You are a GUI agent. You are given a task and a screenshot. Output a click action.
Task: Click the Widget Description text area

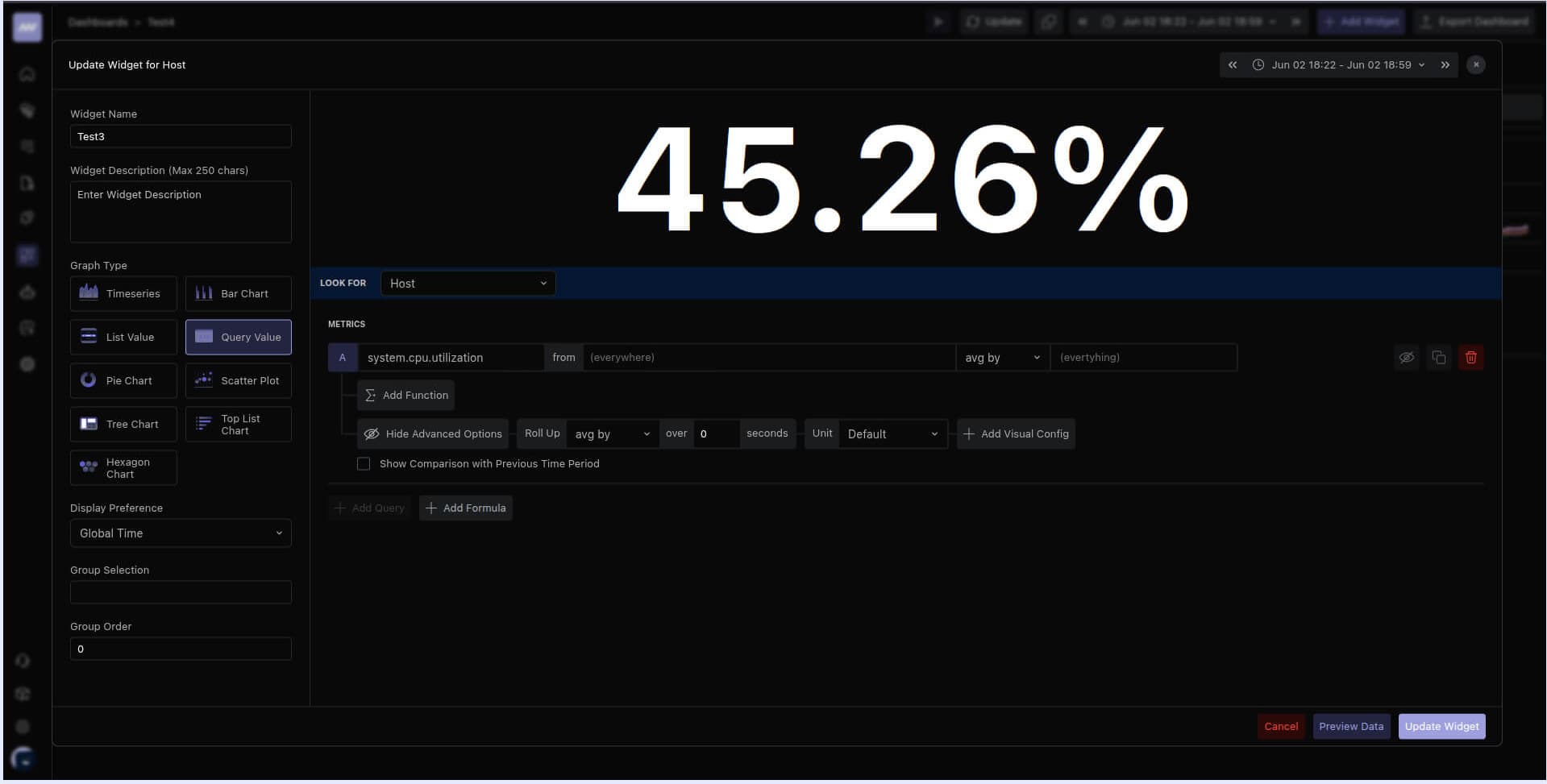[x=181, y=212]
